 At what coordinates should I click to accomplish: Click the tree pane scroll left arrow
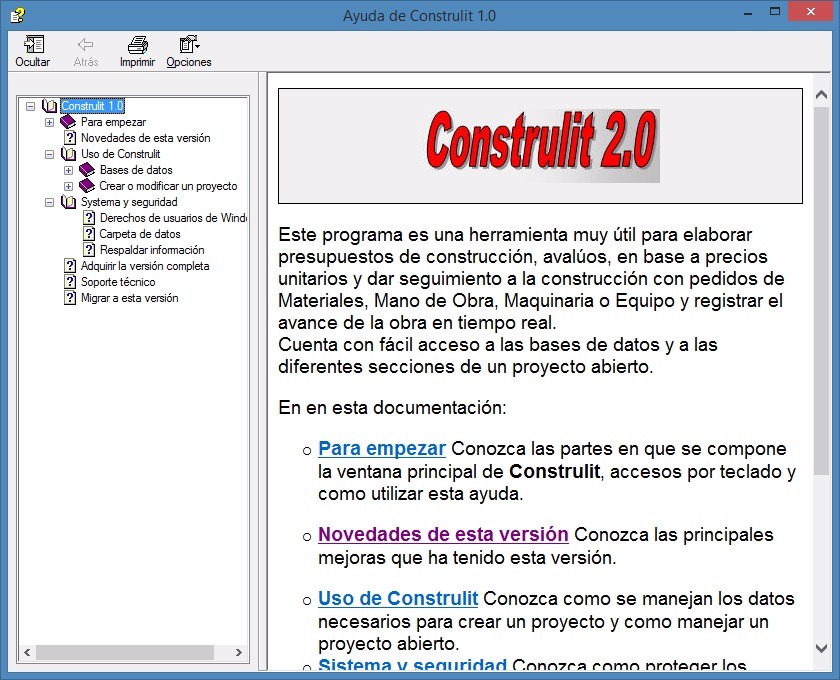(27, 652)
